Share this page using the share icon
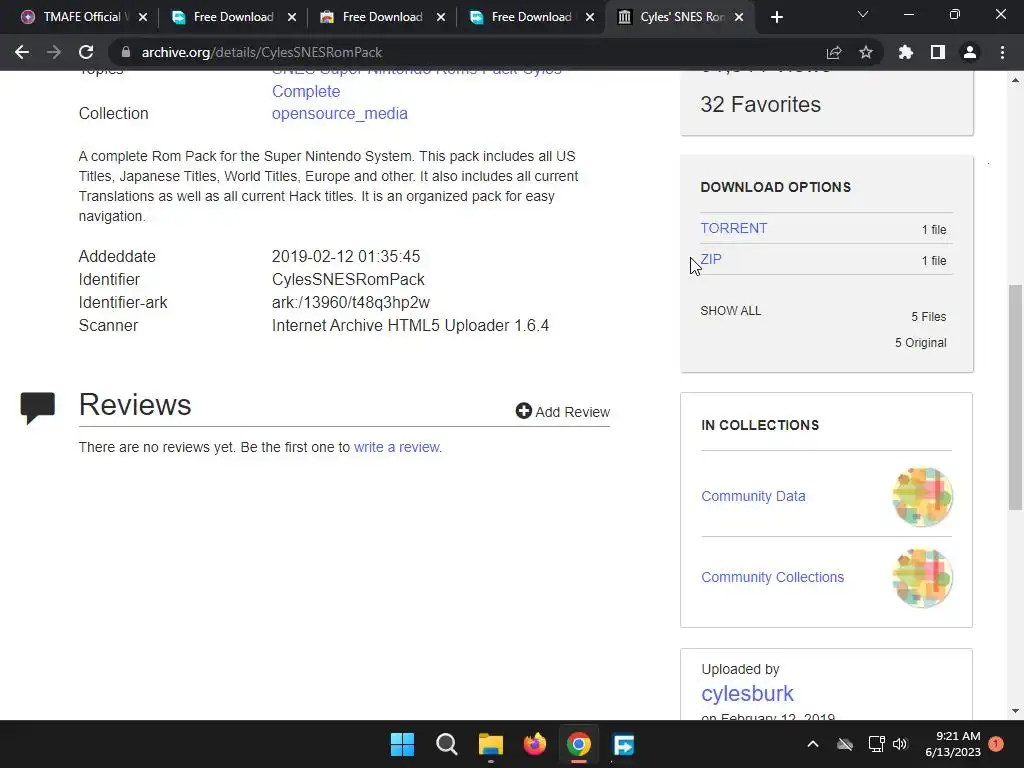The image size is (1024, 768). click(x=833, y=52)
